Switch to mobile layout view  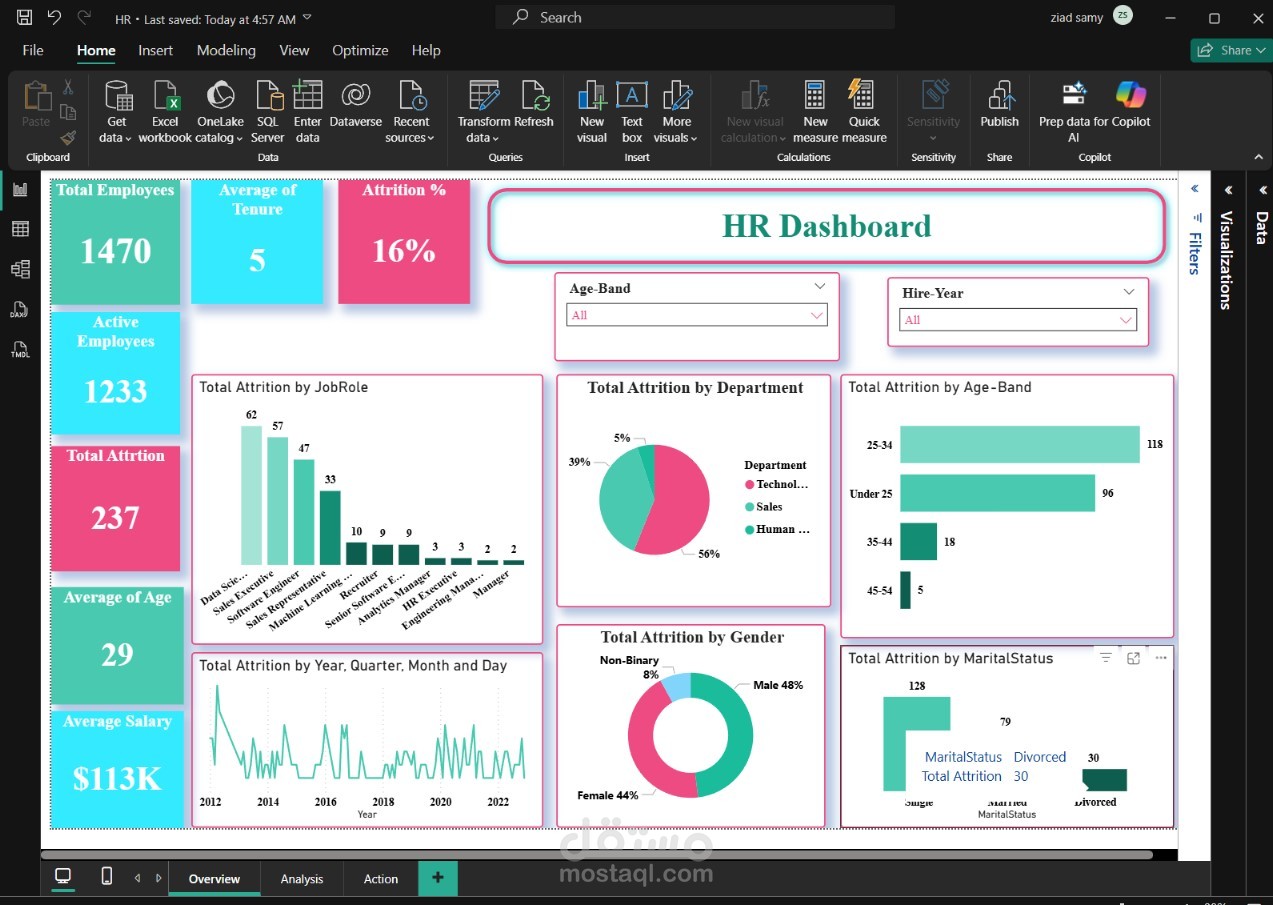[x=107, y=877]
